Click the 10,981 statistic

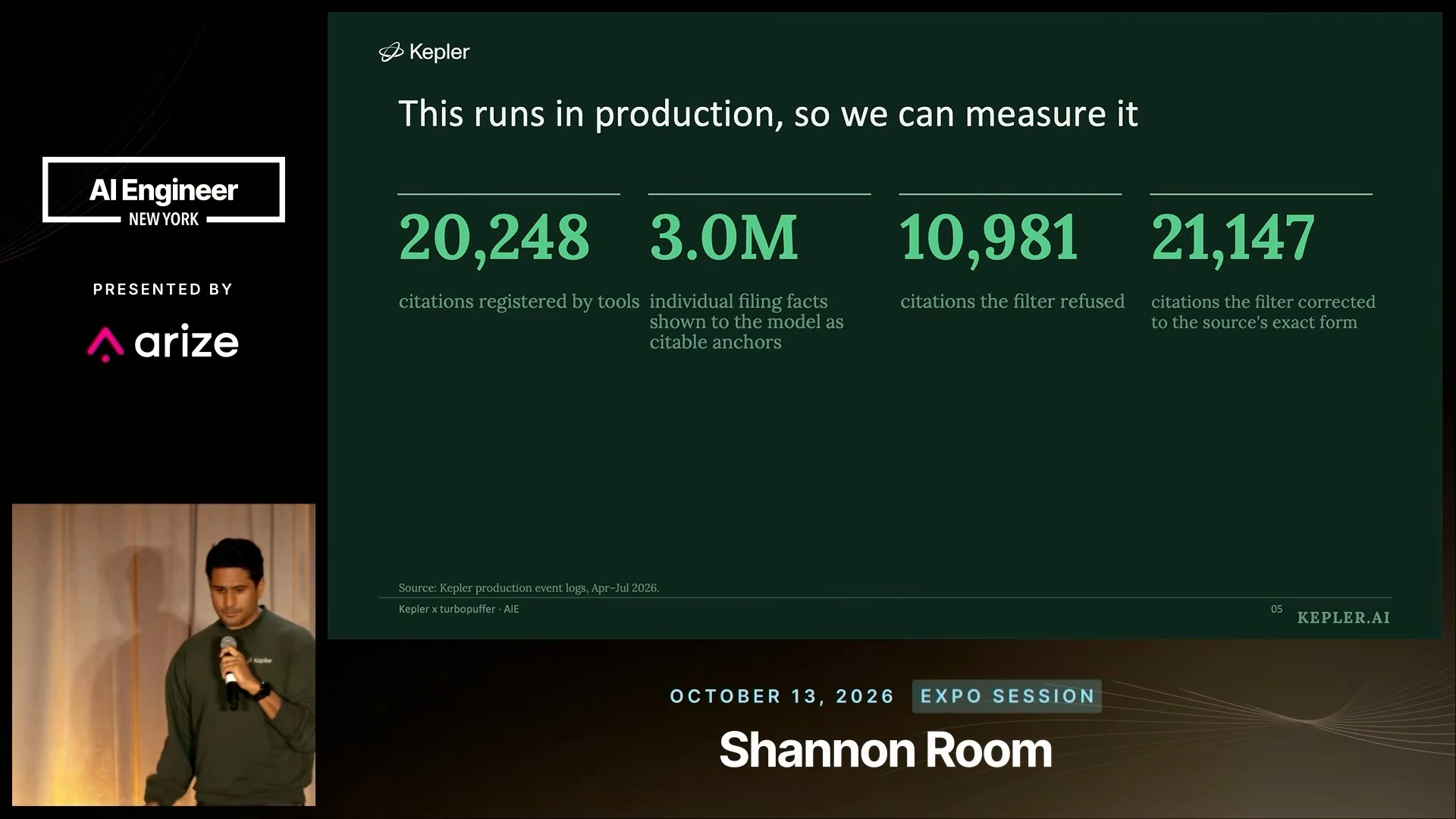coord(989,239)
